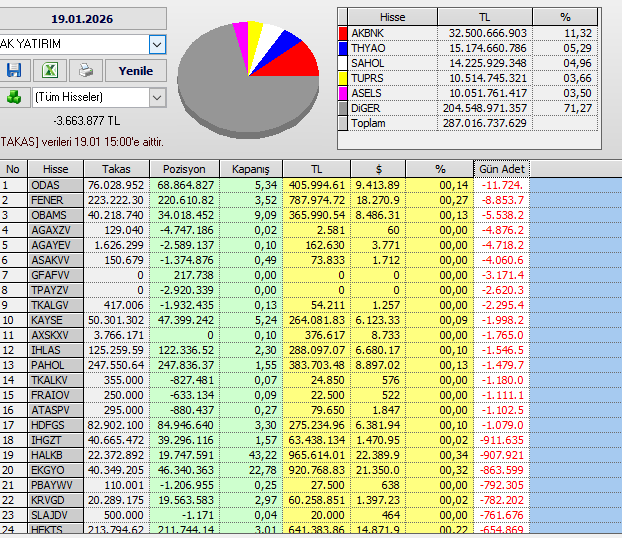Image resolution: width=622 pixels, height=538 pixels.
Task: Expand the (Tüm Hisseler) dropdown arrow
Action: (157, 97)
